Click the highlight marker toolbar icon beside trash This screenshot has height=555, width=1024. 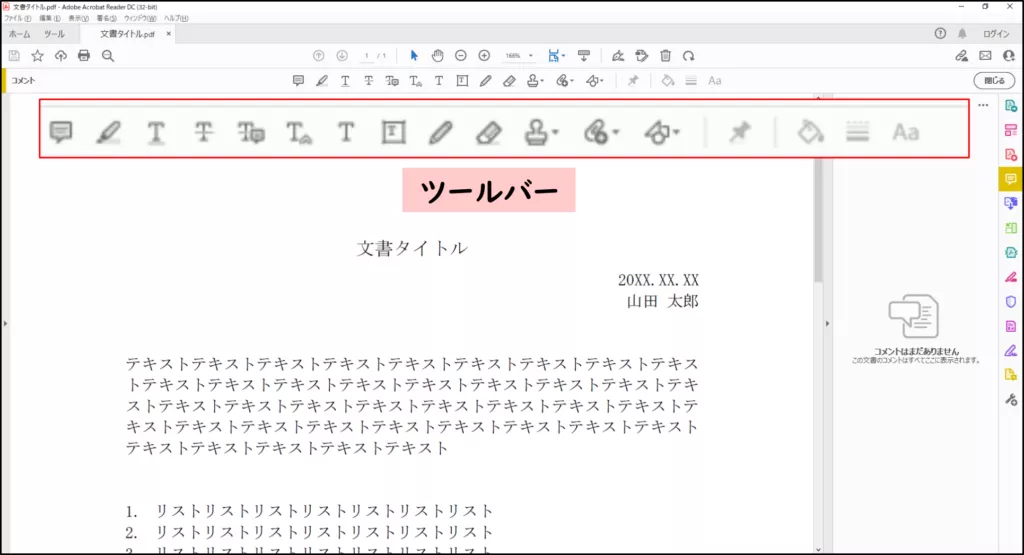coord(641,56)
